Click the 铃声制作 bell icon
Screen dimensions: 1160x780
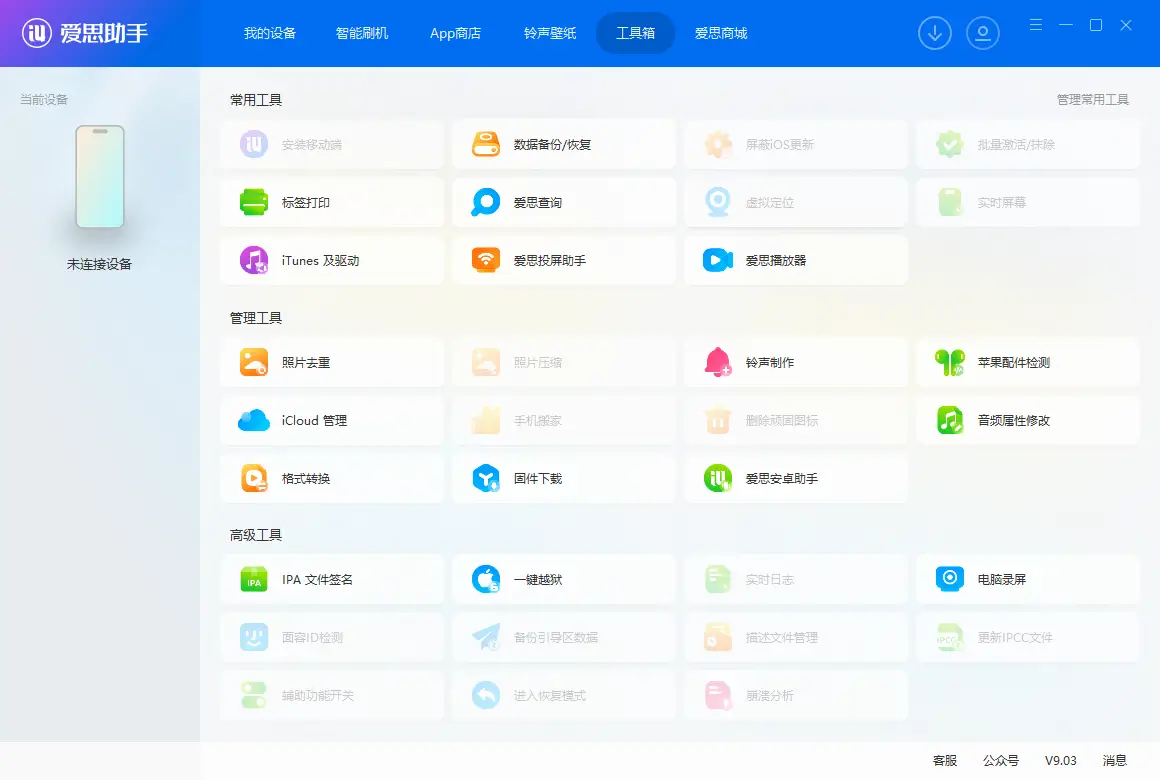click(x=718, y=363)
